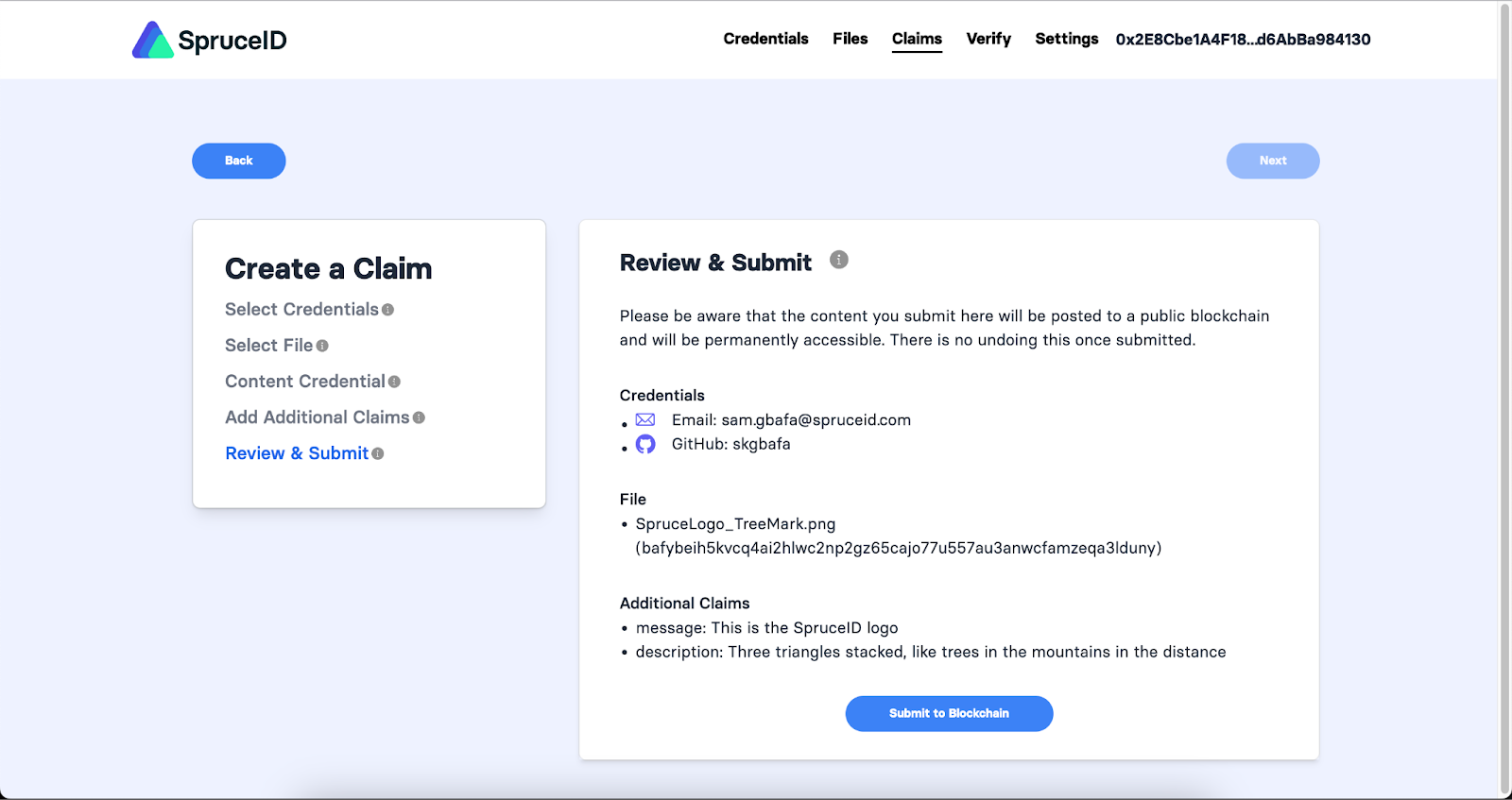Click message: This is the SpruceID logo

tap(766, 628)
